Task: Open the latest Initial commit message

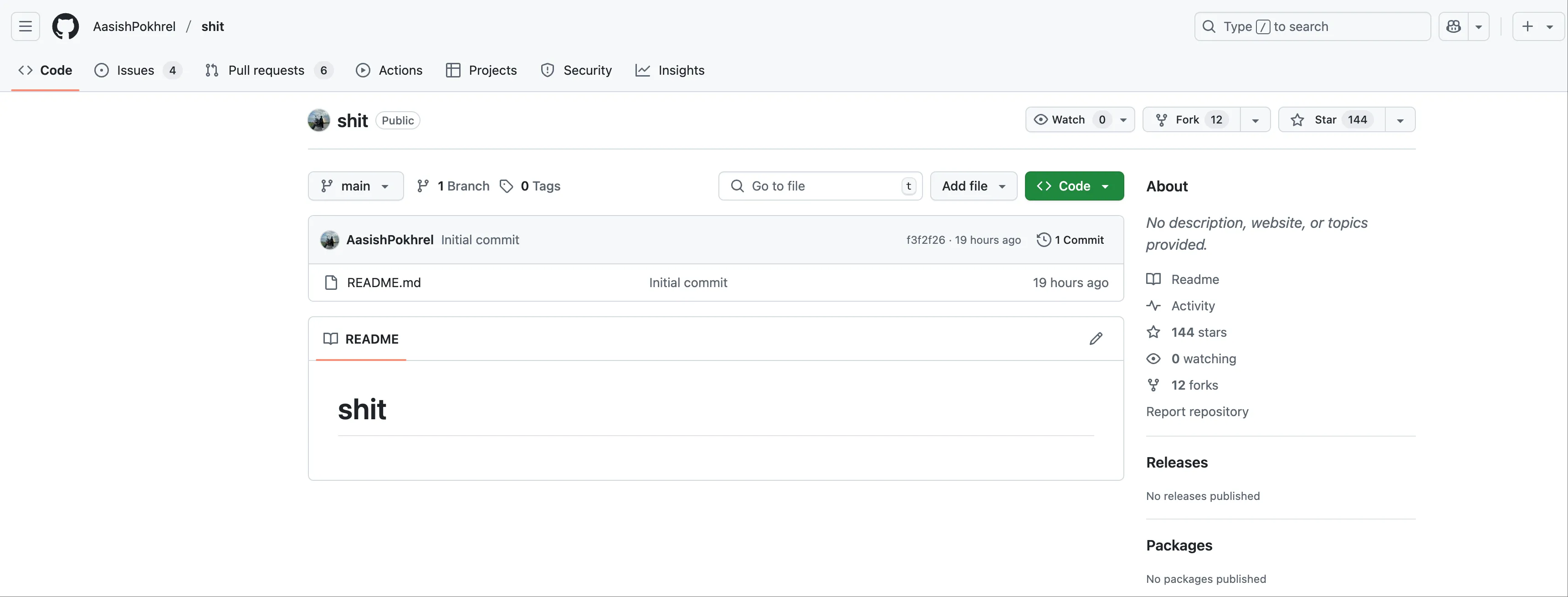Action: point(480,239)
